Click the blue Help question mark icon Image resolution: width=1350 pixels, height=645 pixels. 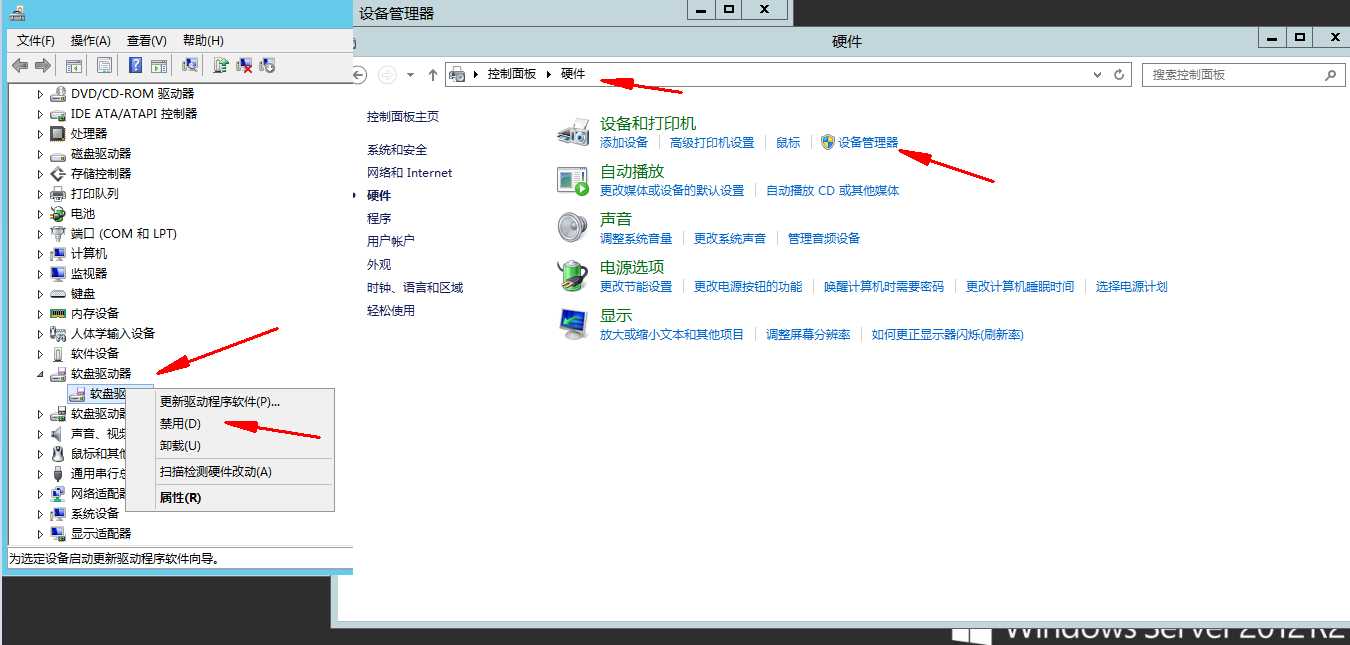(136, 65)
